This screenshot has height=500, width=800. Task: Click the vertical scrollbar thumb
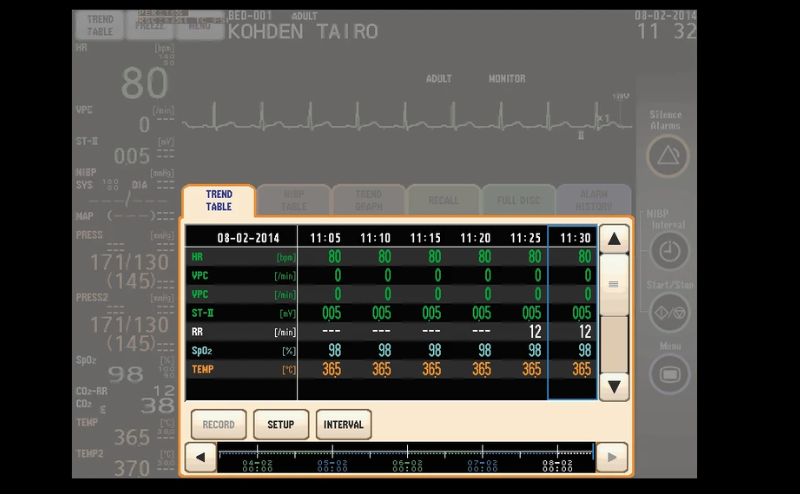click(613, 284)
